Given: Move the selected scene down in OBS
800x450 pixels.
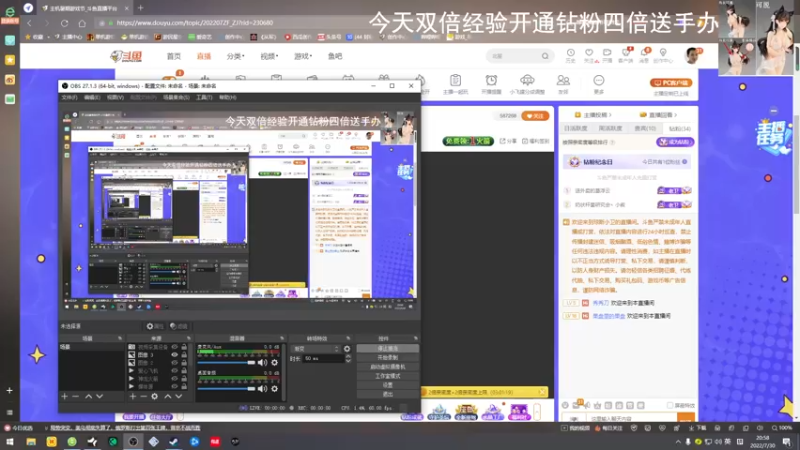Looking at the screenshot, I should click(x=99, y=396).
